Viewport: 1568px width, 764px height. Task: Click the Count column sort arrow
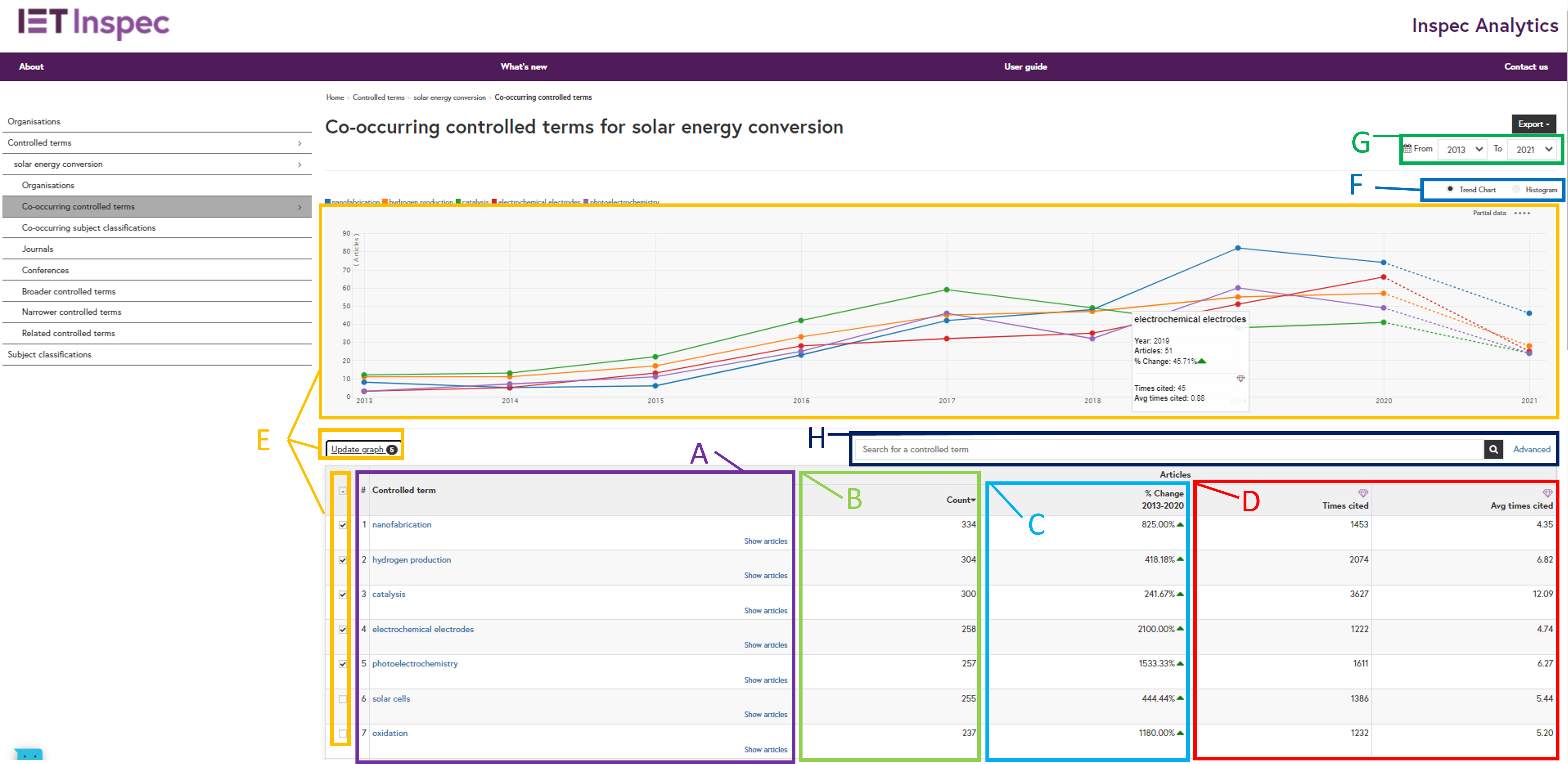click(x=973, y=500)
